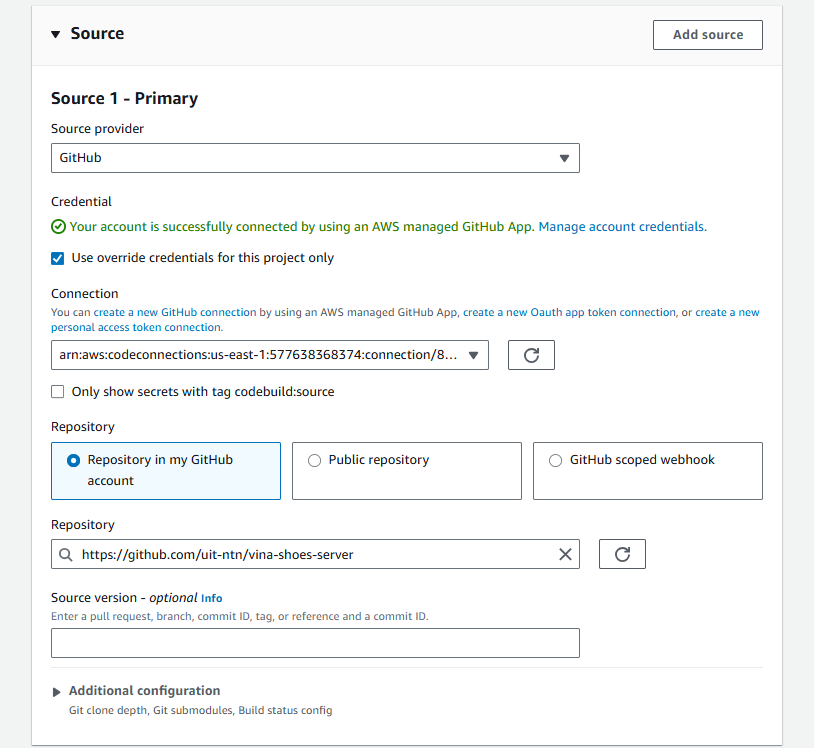The height and width of the screenshot is (748, 814).
Task: Open Manage account credentials link
Action: [x=622, y=227]
